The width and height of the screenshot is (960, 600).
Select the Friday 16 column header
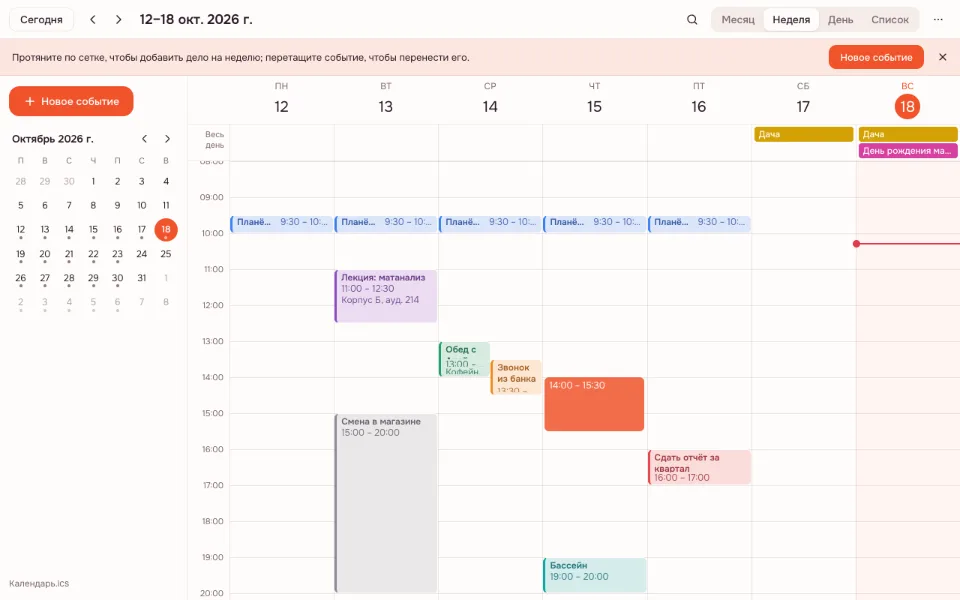click(699, 99)
